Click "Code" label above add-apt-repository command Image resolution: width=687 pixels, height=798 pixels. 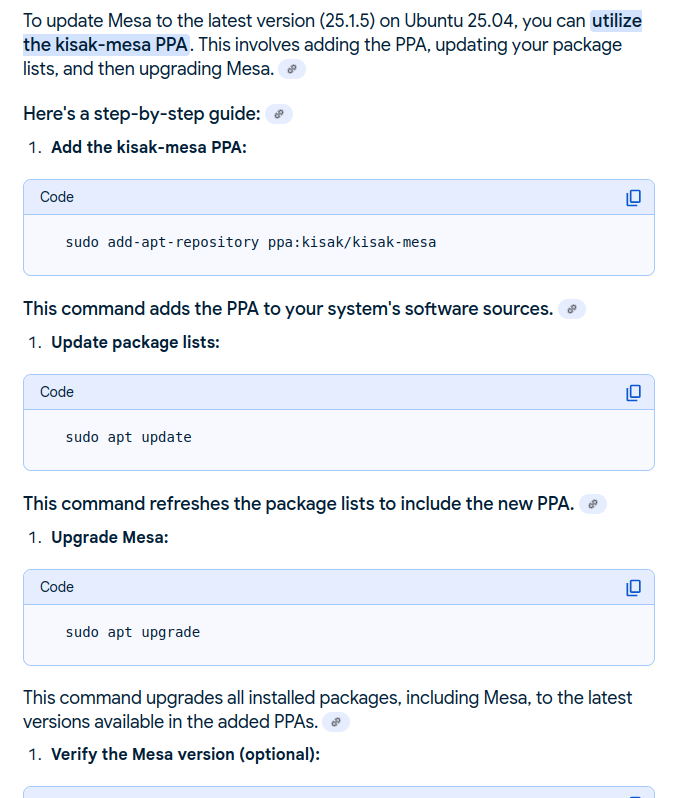tap(57, 197)
